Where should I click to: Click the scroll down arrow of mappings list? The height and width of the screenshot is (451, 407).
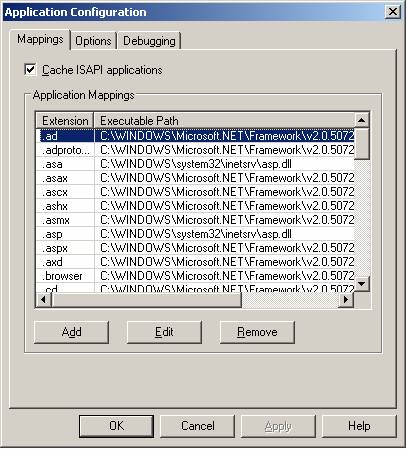coord(362,284)
